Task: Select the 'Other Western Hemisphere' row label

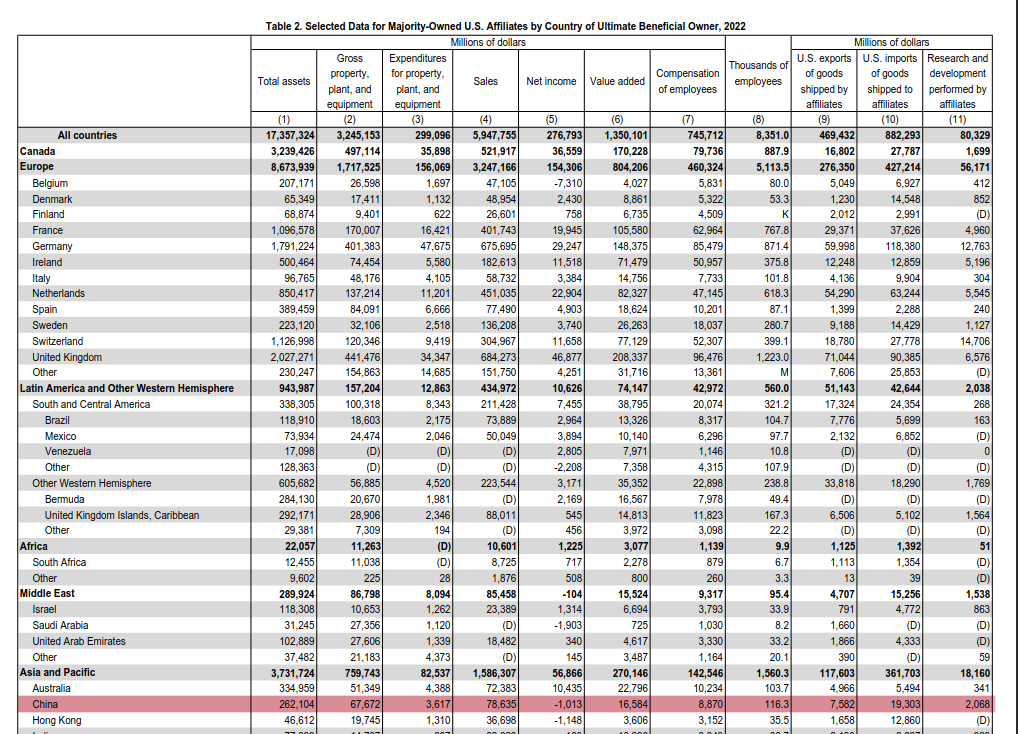Action: [92, 483]
